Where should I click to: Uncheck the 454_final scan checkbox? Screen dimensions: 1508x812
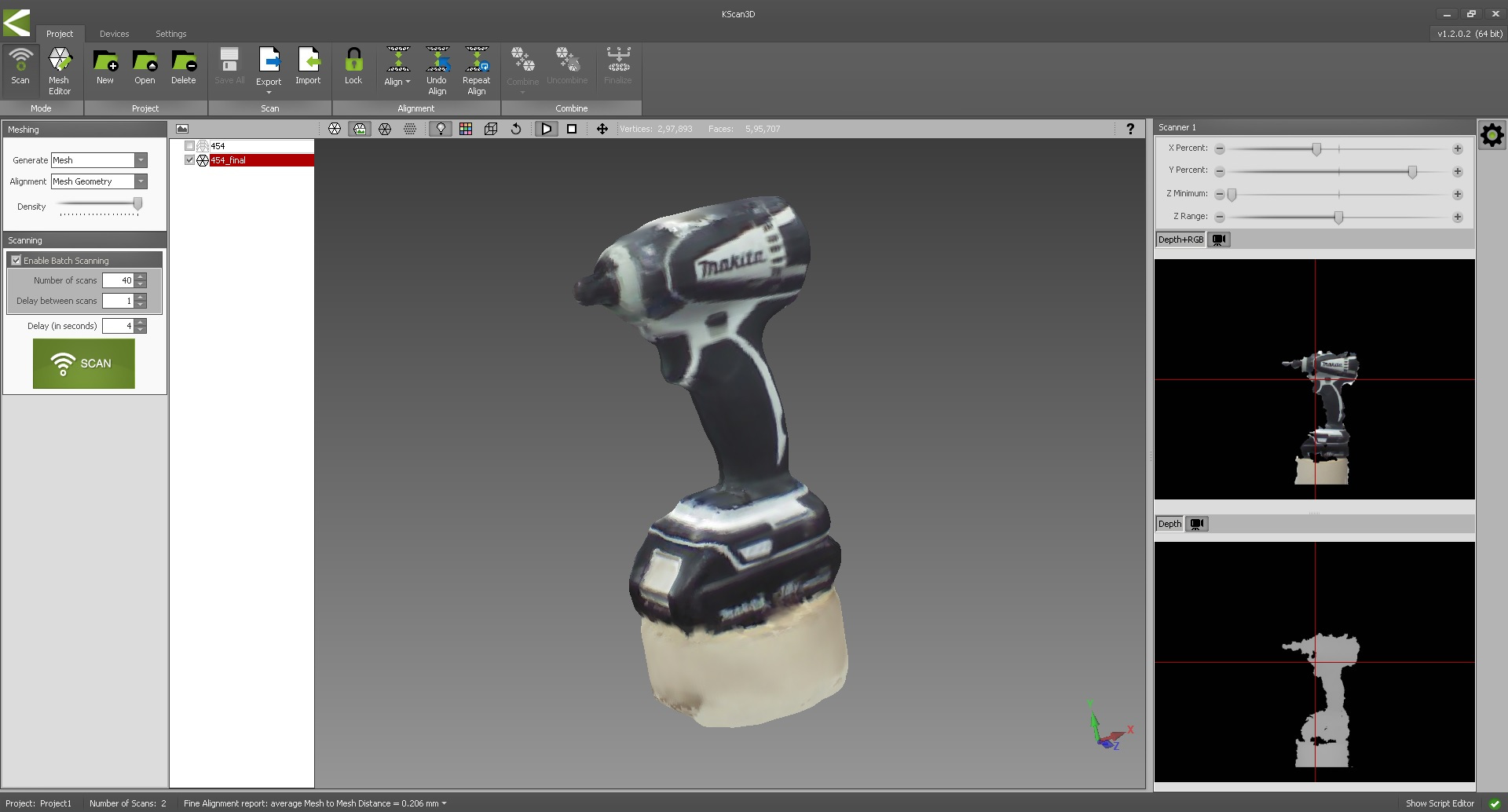(x=189, y=160)
